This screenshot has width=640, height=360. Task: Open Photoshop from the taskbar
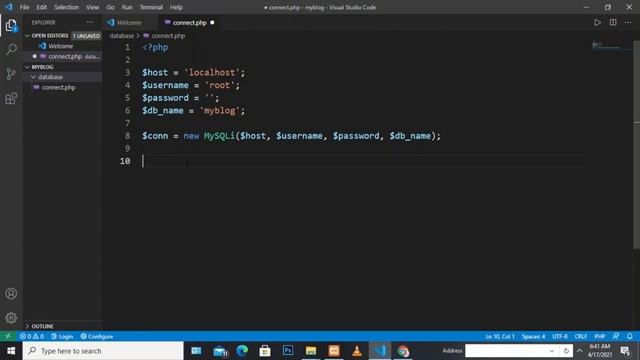coord(288,351)
